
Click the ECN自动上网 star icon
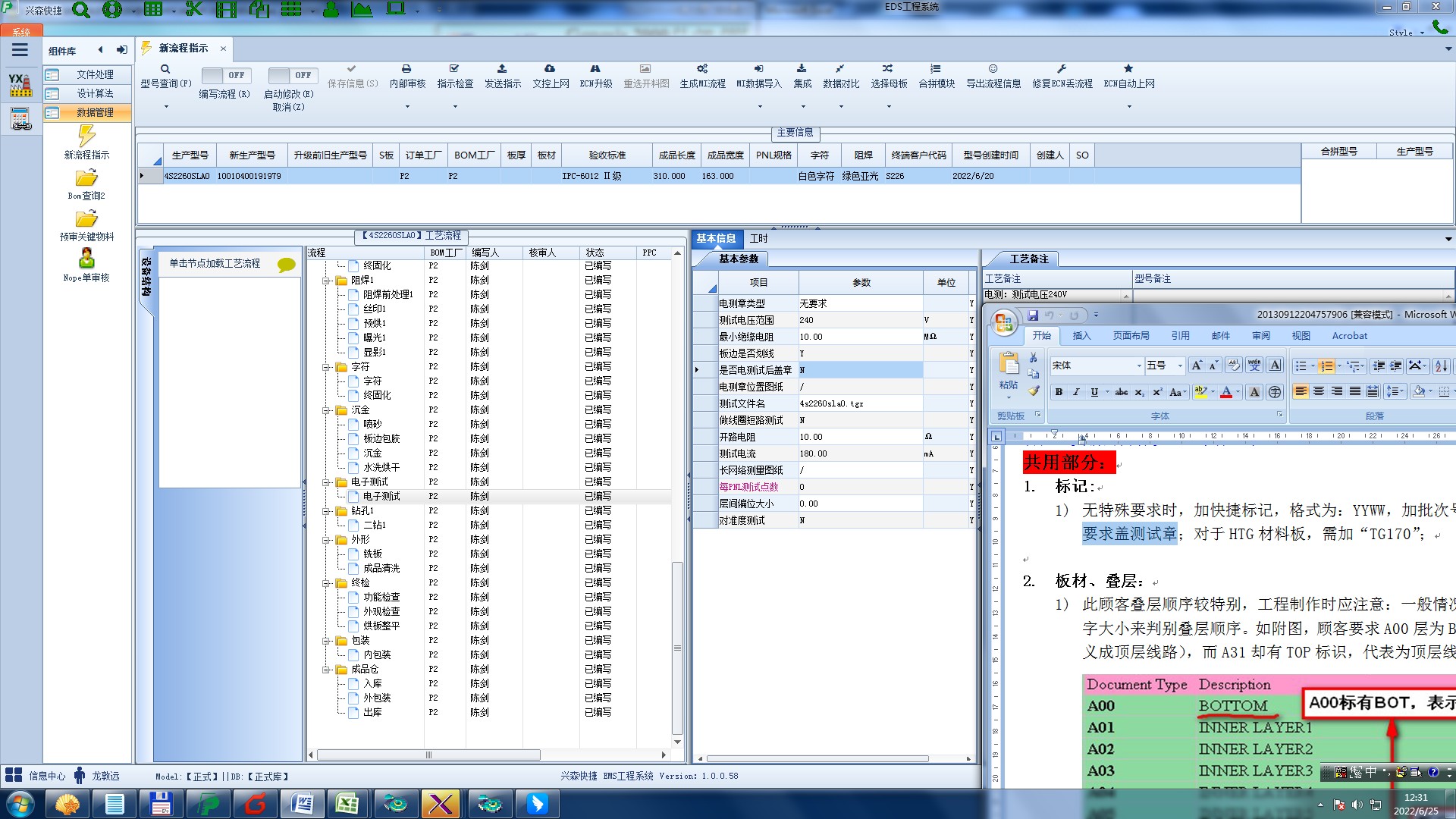tap(1128, 69)
